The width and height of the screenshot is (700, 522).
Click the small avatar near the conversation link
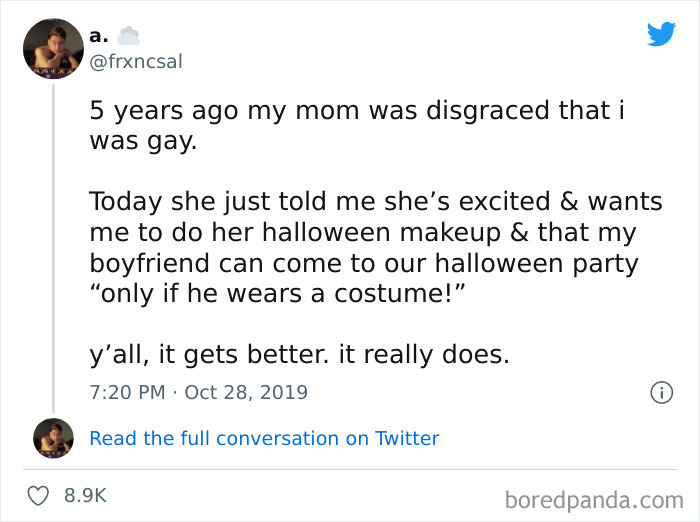click(x=52, y=438)
